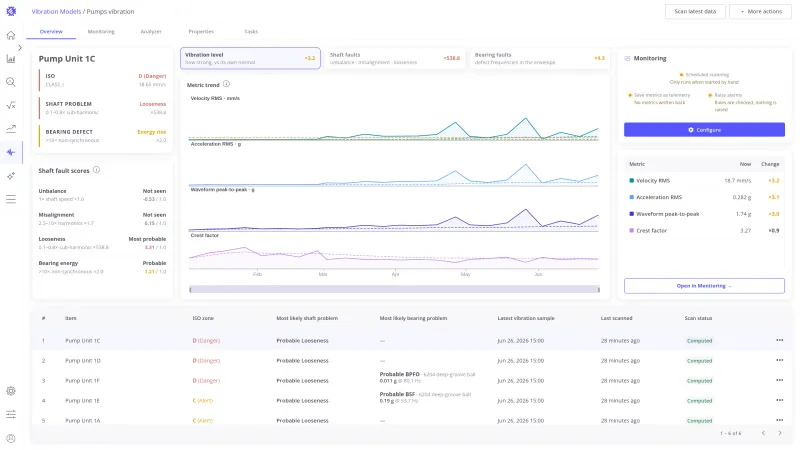Click the Crest factor lilac swatch

632,231
